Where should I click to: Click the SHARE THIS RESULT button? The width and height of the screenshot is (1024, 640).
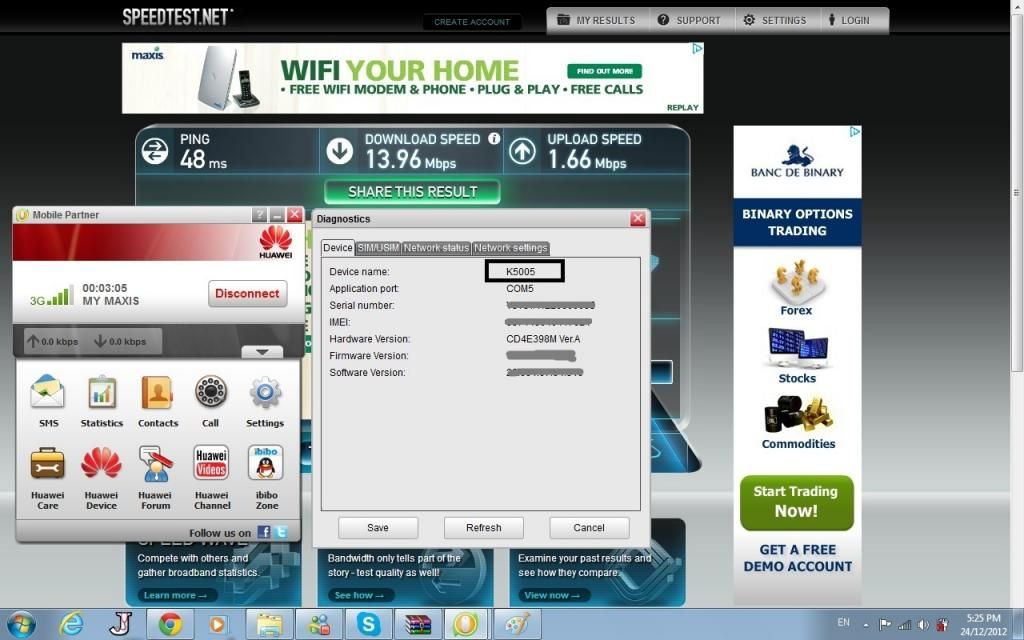(x=412, y=192)
